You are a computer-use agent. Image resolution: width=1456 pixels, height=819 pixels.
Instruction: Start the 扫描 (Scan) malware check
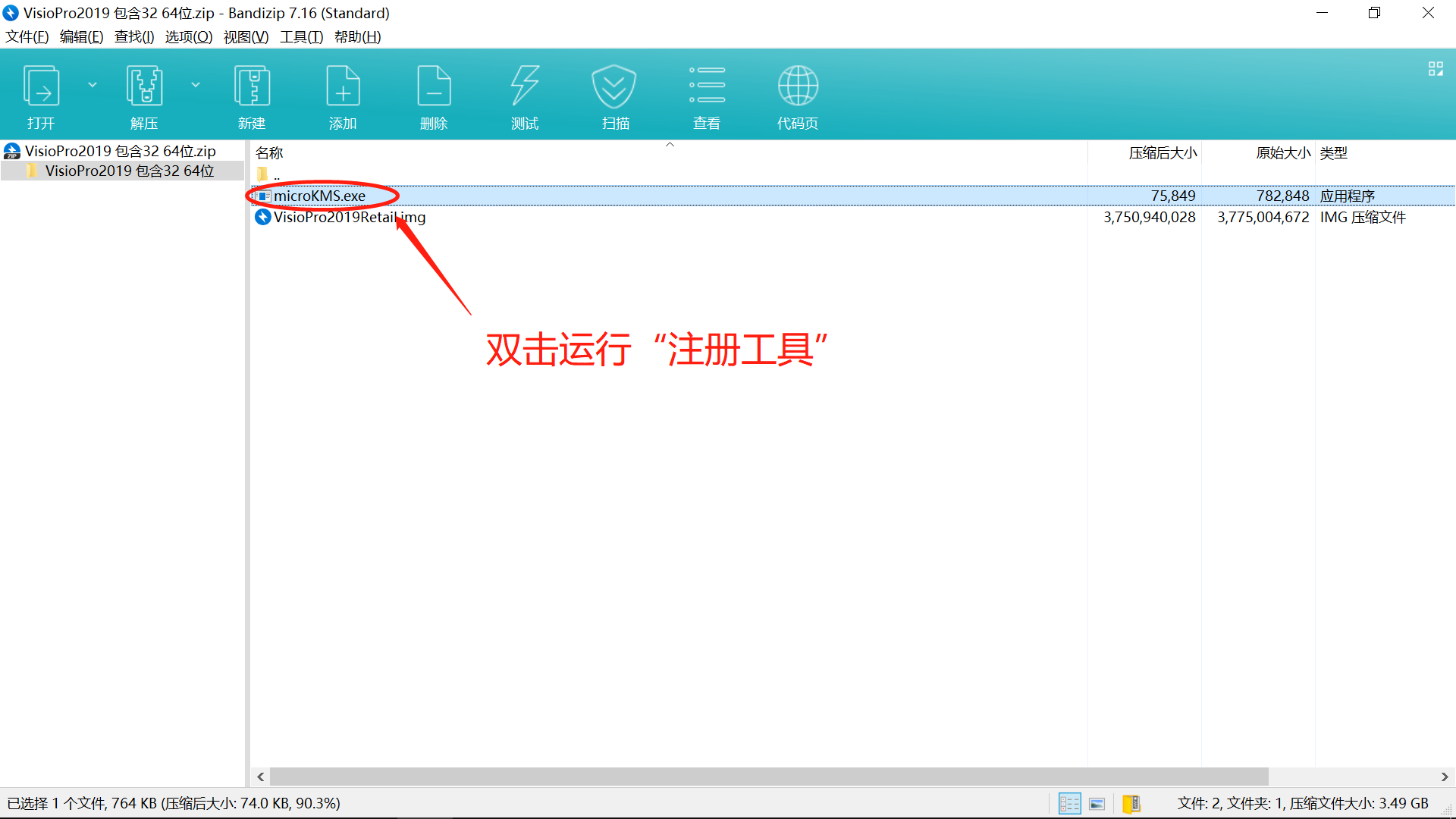point(614,85)
